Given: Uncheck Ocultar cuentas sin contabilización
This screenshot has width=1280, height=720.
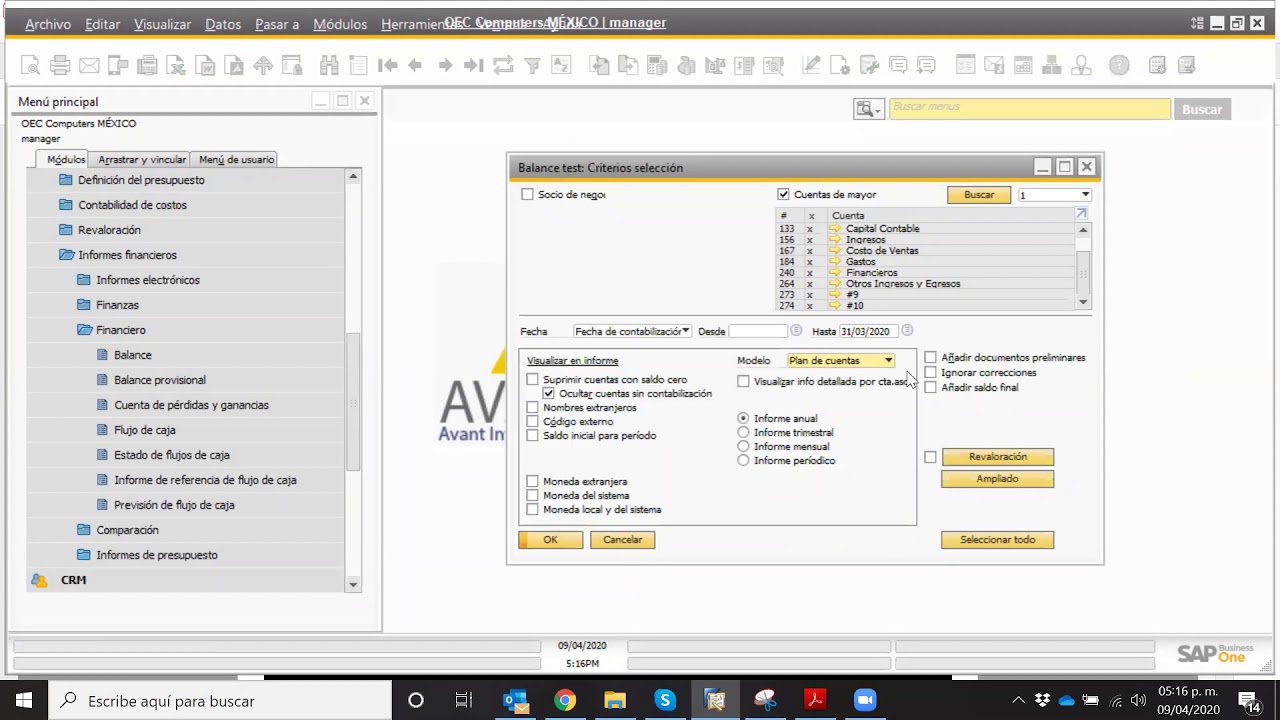Looking at the screenshot, I should click(548, 394).
